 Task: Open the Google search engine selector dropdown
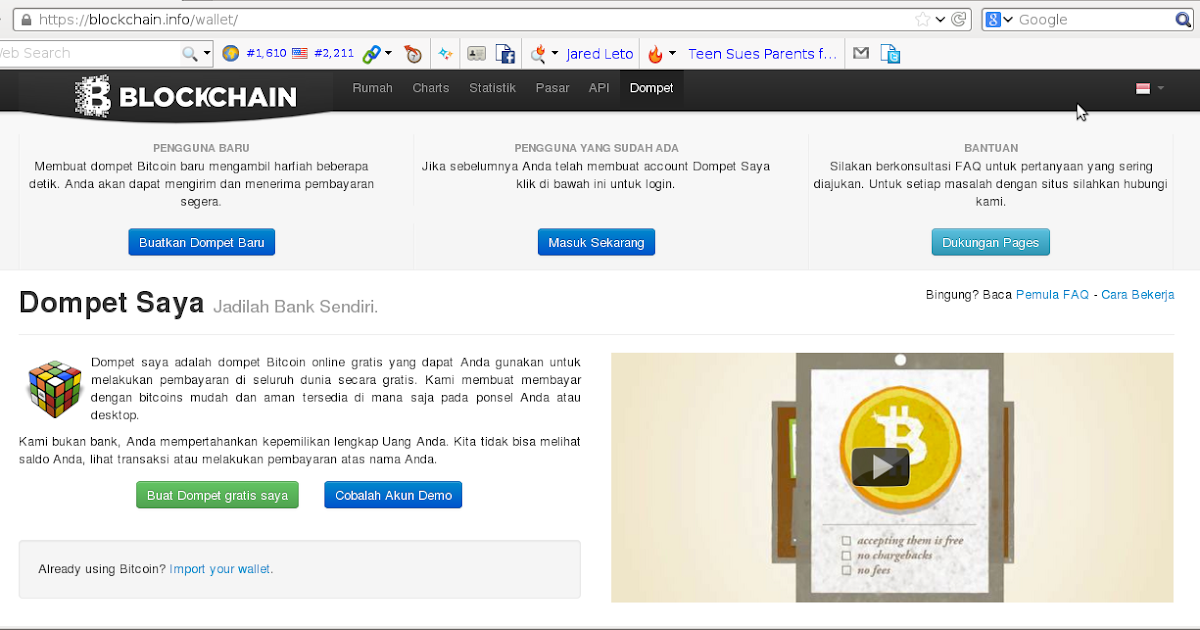(x=1008, y=19)
